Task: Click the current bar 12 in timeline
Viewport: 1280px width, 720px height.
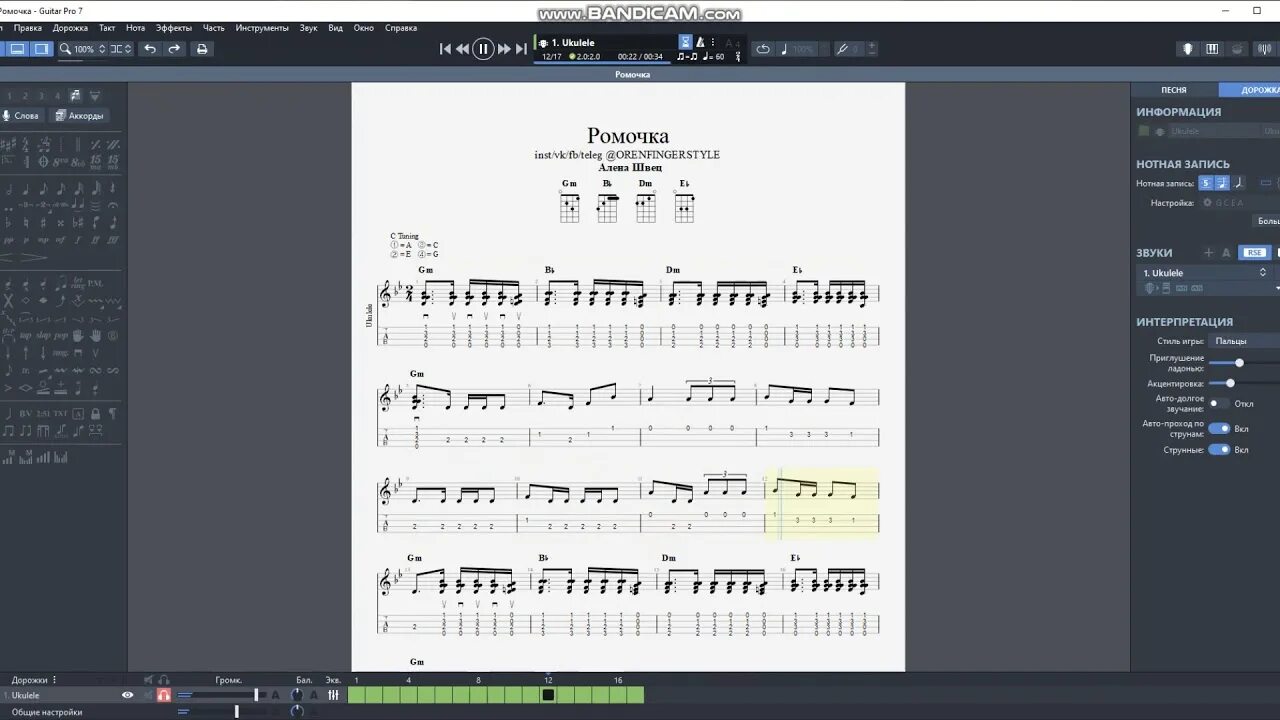Action: tap(548, 695)
